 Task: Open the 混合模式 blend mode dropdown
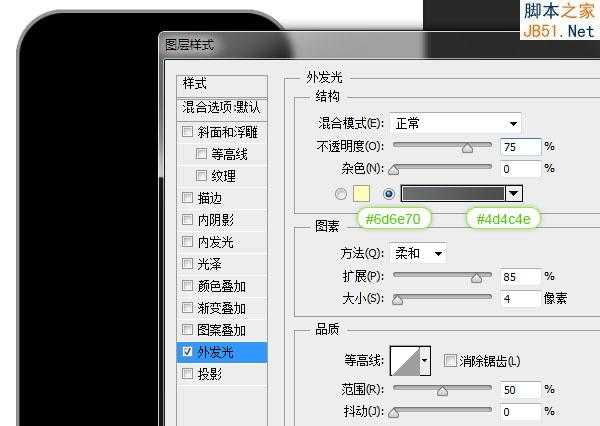455,124
